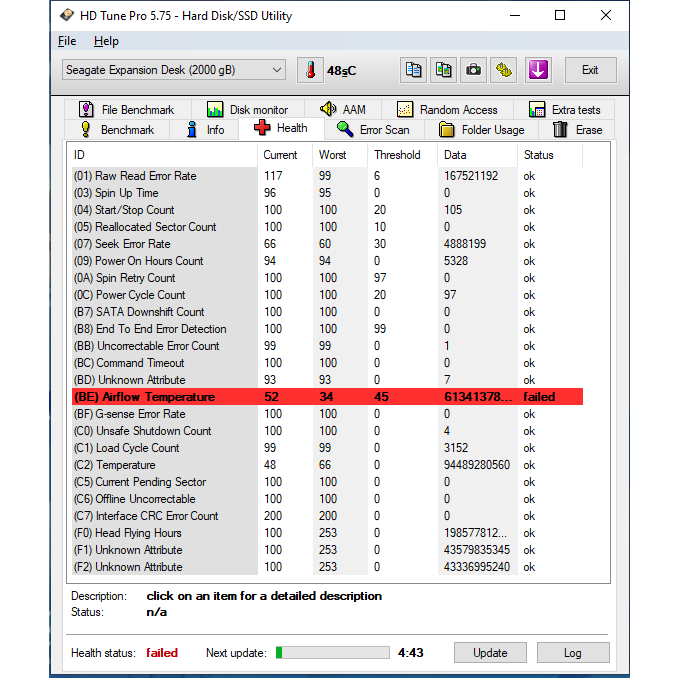The height and width of the screenshot is (678, 678).
Task: Copy info text to clipboard icon
Action: pos(413,70)
